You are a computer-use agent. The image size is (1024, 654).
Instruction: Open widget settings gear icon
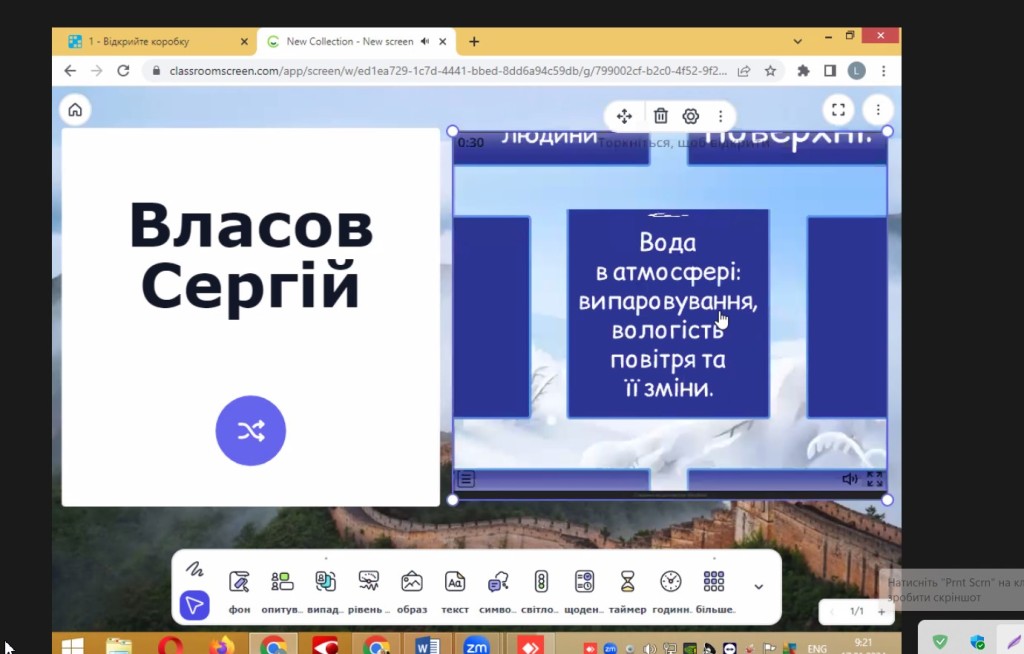pos(690,116)
